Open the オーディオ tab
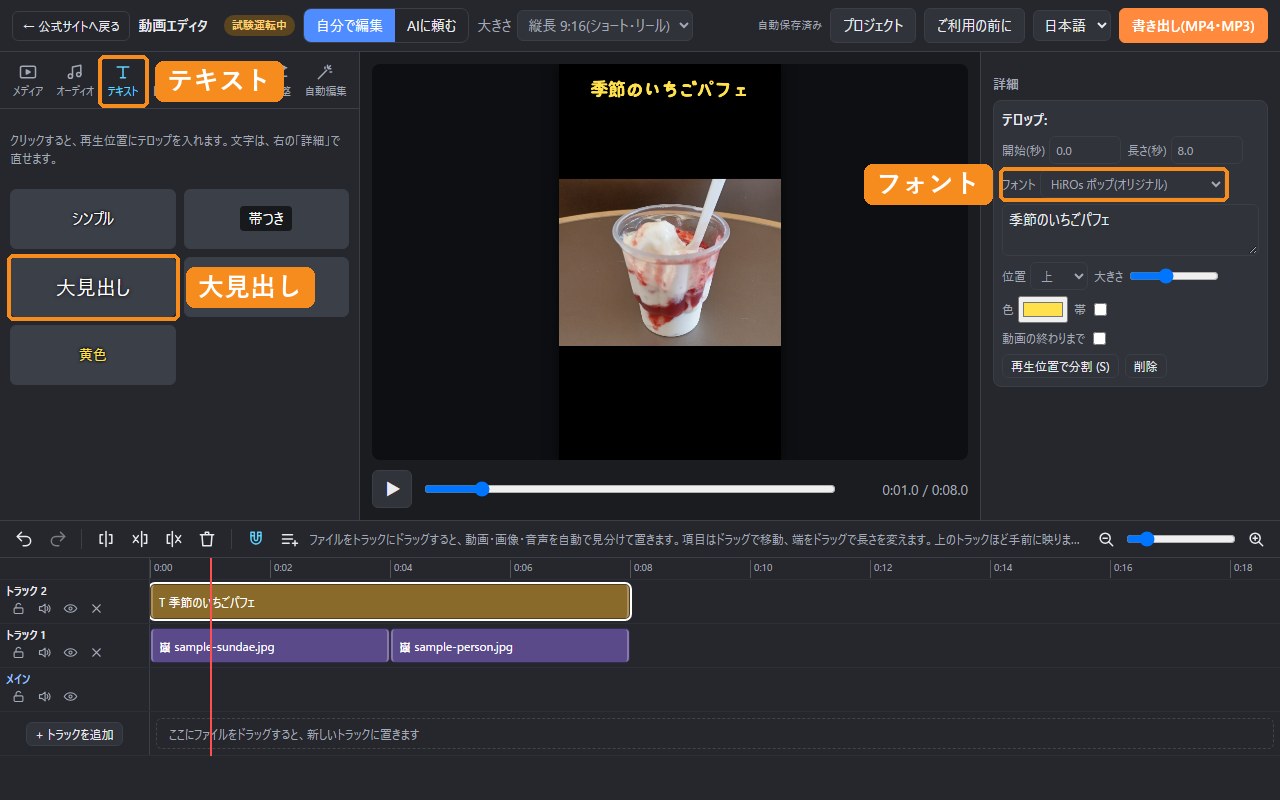Screen dimensions: 1280x800 [x=75, y=81]
